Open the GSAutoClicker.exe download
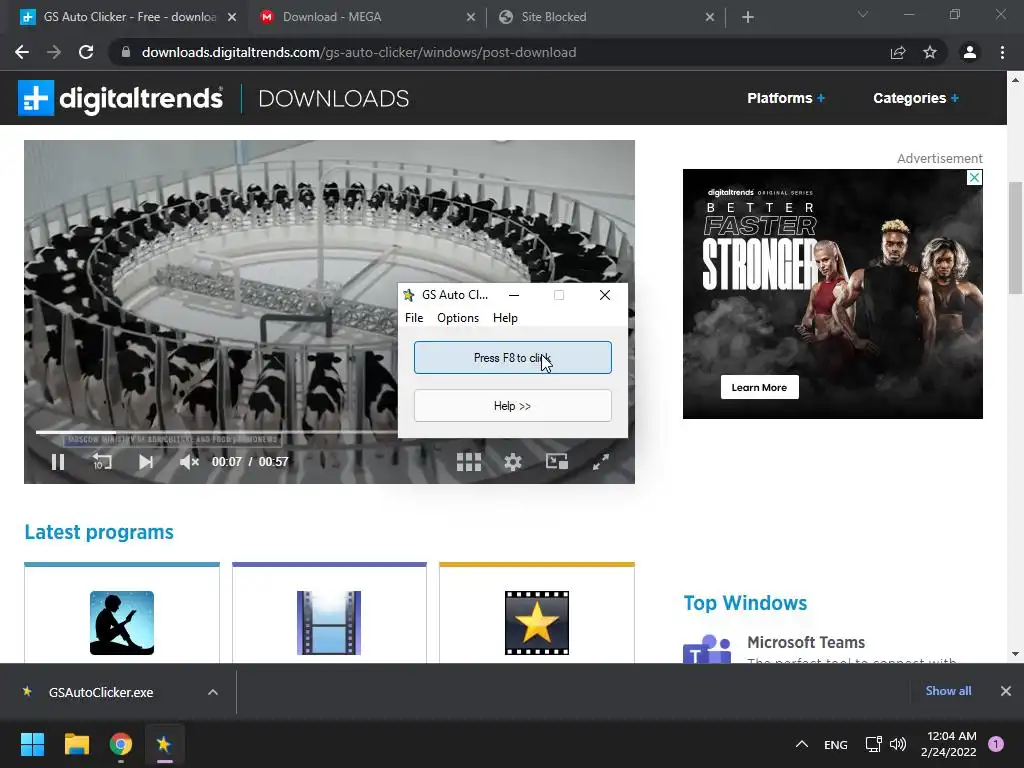Screen dimensions: 1024x768 pos(101,692)
